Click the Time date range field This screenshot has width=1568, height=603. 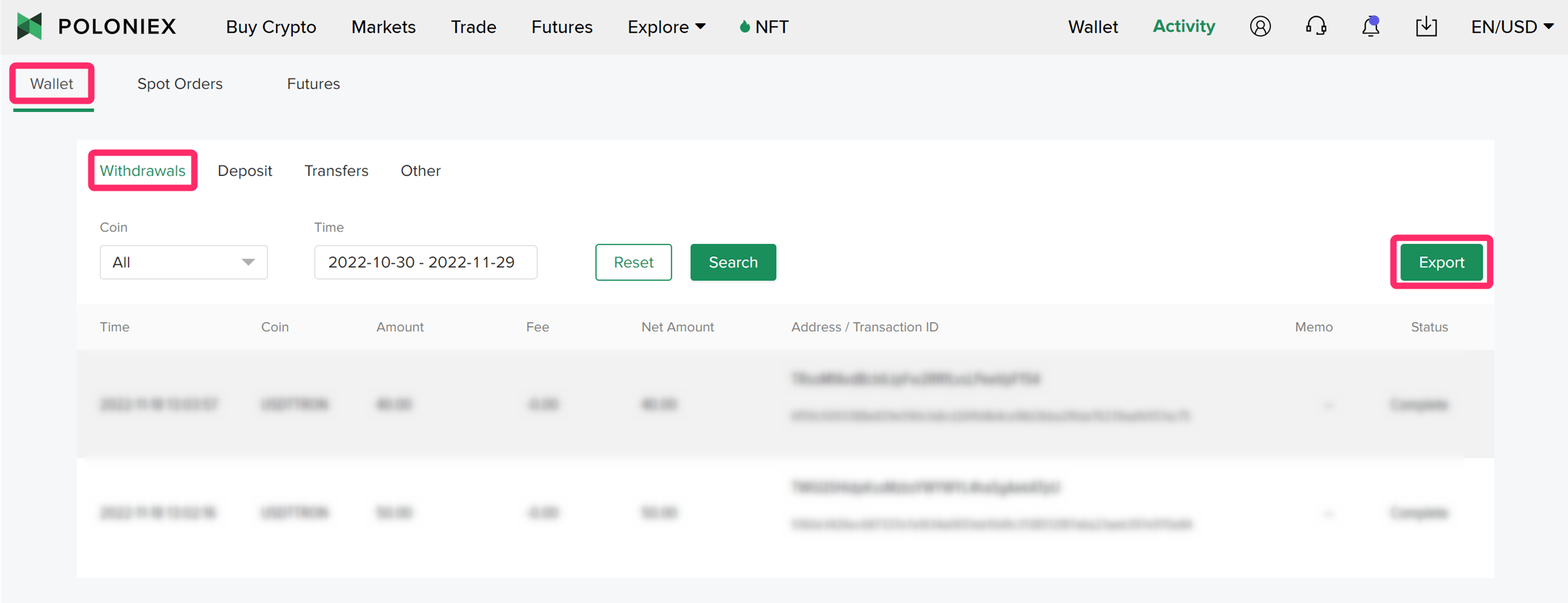tap(425, 262)
